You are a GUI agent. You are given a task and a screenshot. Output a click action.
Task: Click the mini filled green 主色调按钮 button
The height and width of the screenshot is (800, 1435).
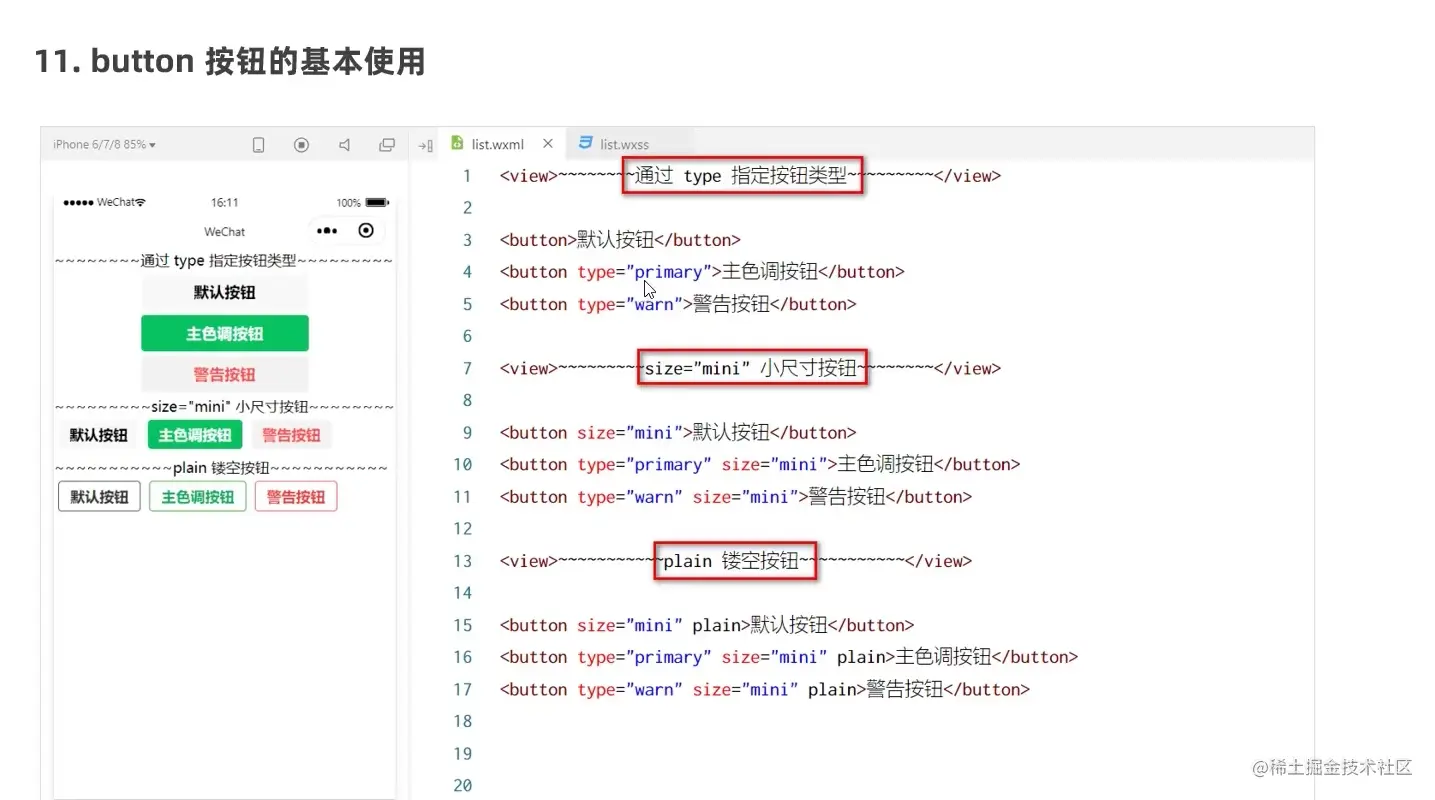point(195,435)
